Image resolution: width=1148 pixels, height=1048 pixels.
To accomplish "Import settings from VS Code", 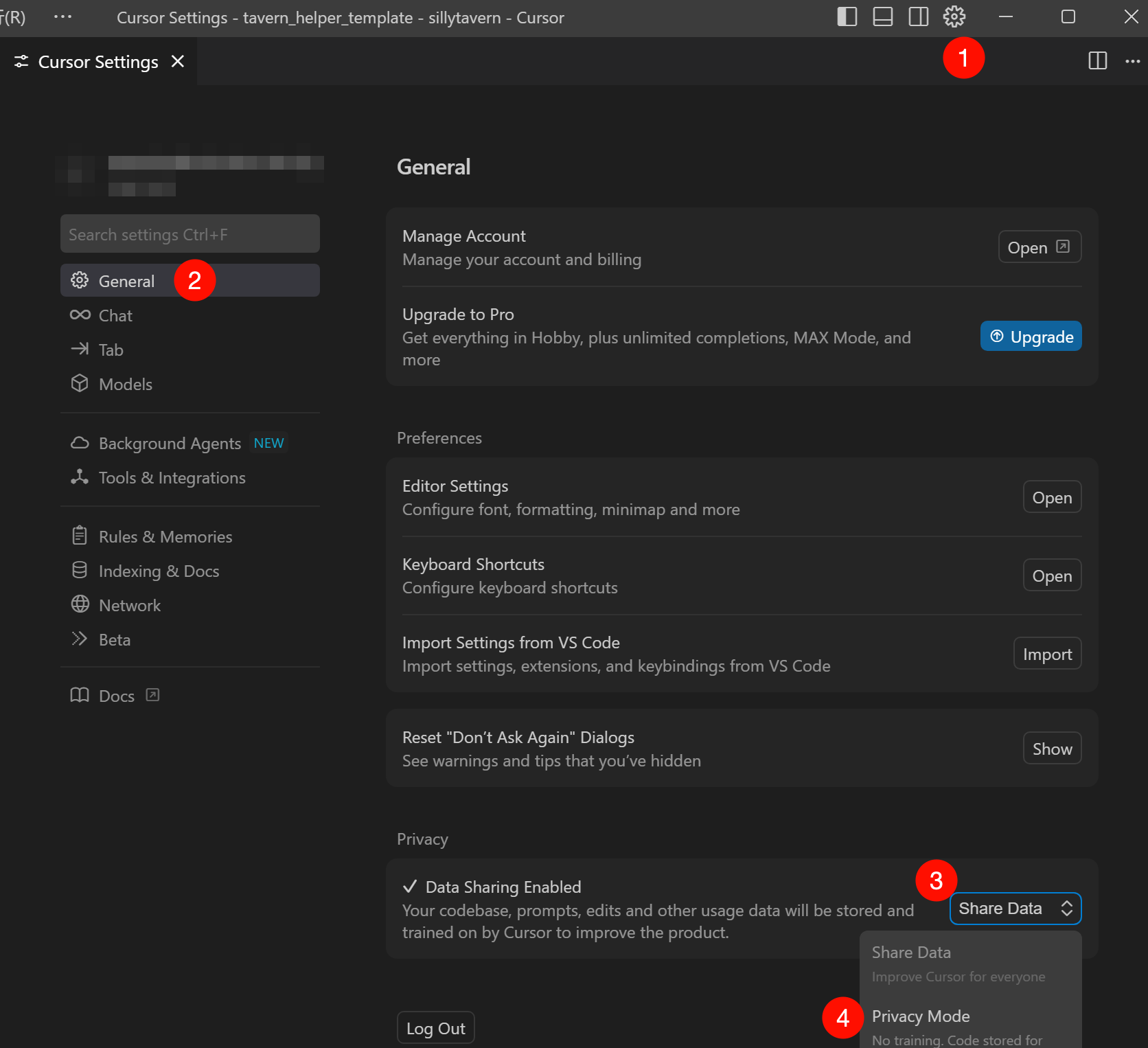I will pos(1047,654).
